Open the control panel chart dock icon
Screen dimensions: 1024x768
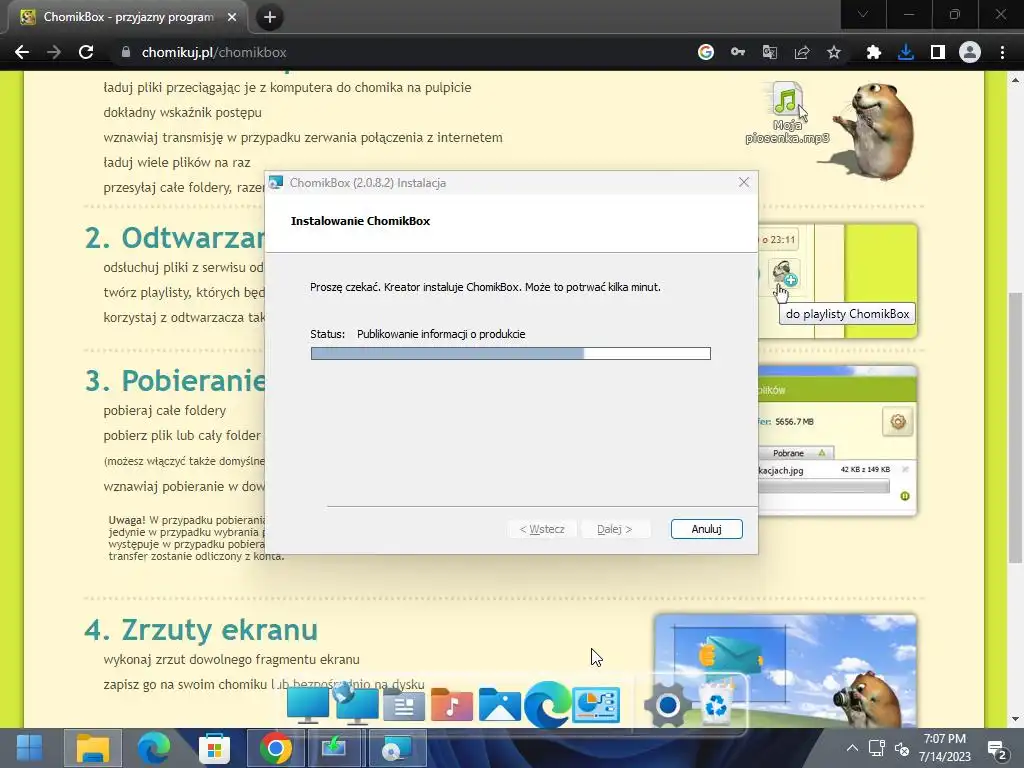[x=596, y=705]
